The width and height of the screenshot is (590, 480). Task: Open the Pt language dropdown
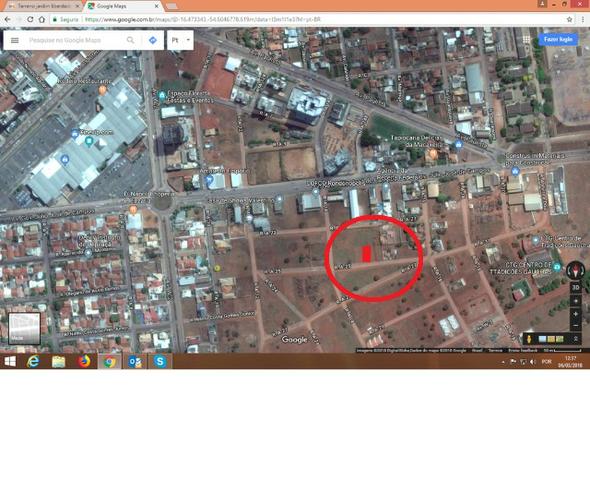point(181,40)
